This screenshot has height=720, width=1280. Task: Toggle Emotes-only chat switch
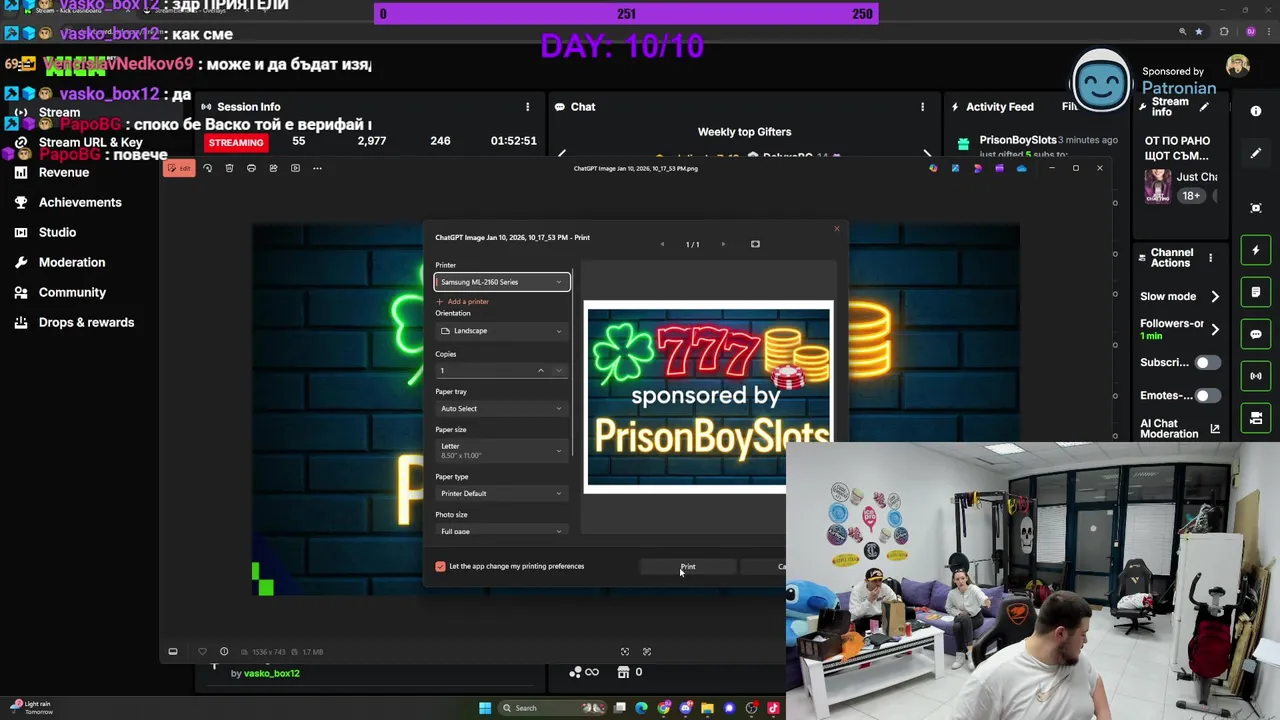[x=1208, y=395]
